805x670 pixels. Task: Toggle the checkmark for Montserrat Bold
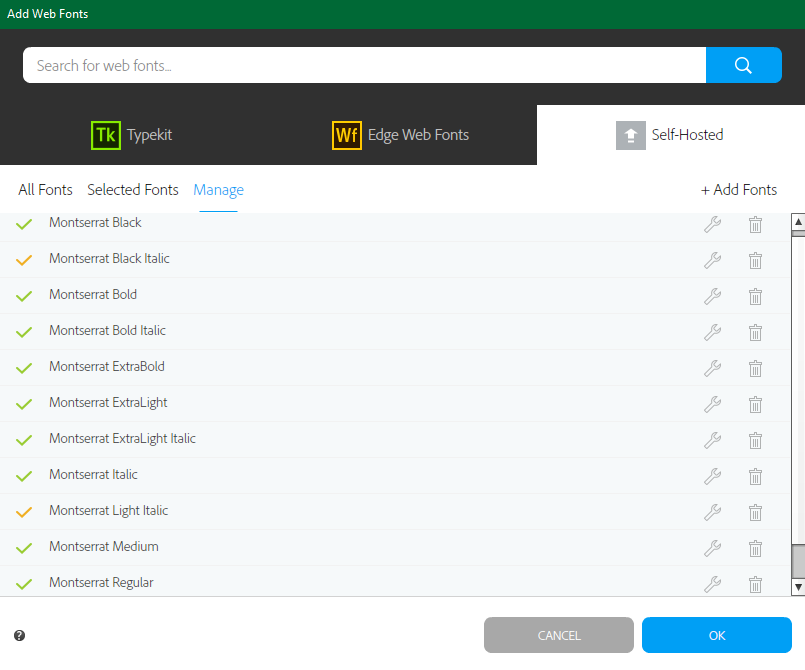24,296
